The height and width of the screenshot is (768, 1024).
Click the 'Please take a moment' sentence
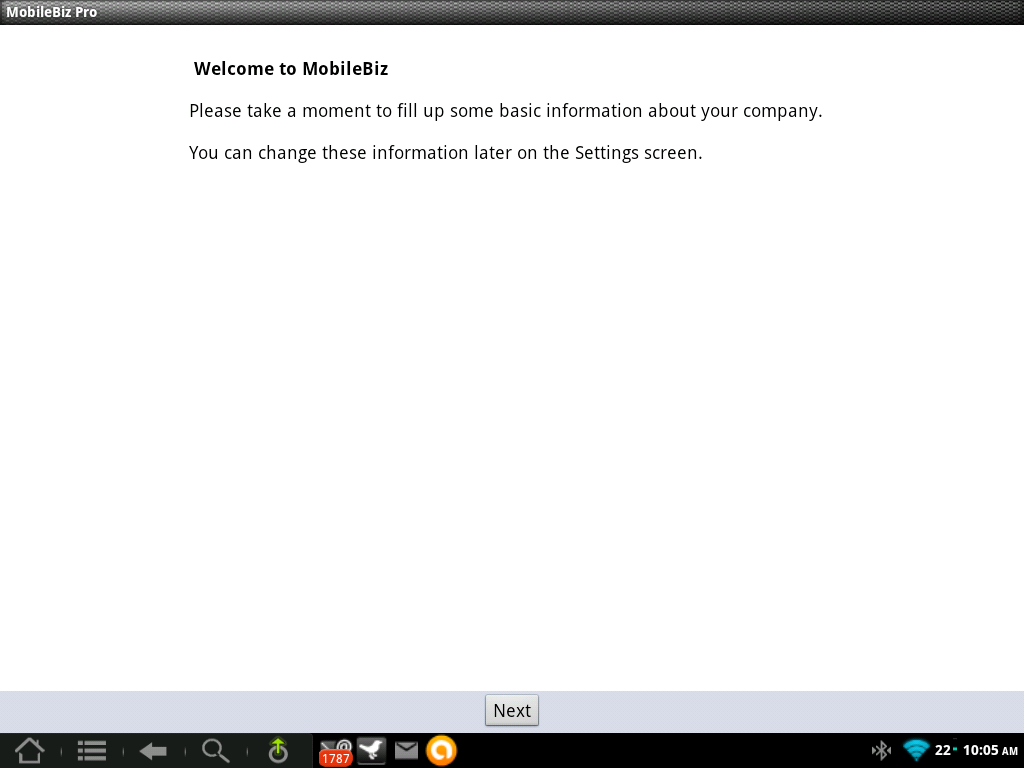click(505, 111)
